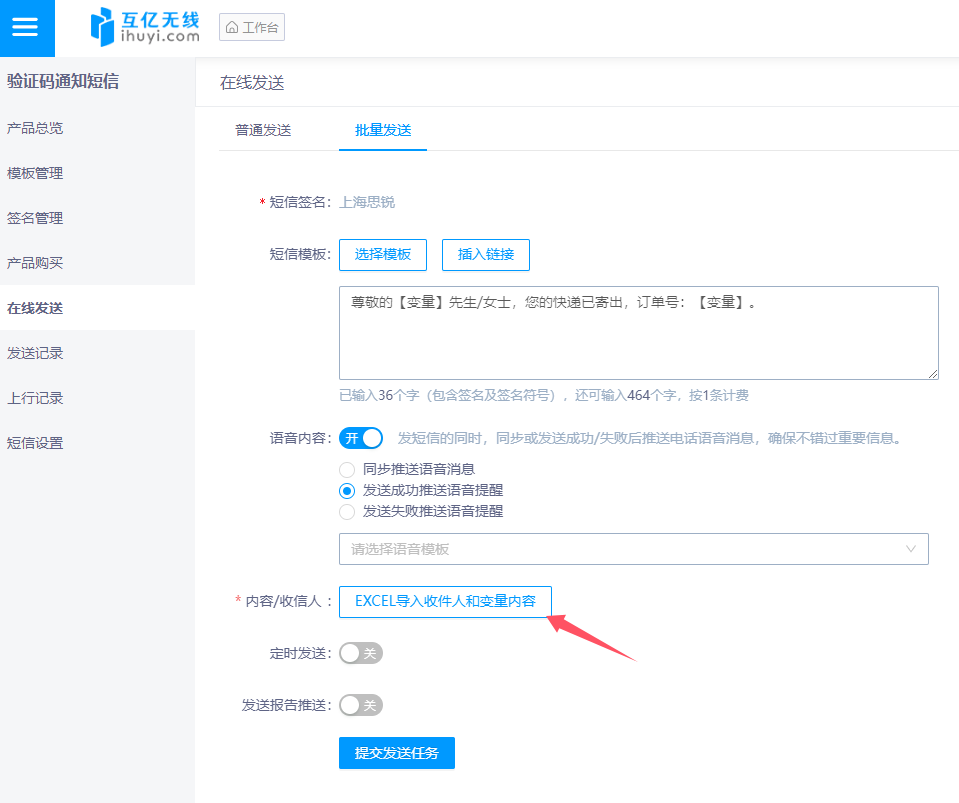Go to 发送记录 in the sidebar
This screenshot has height=803, width=959.
(35, 353)
